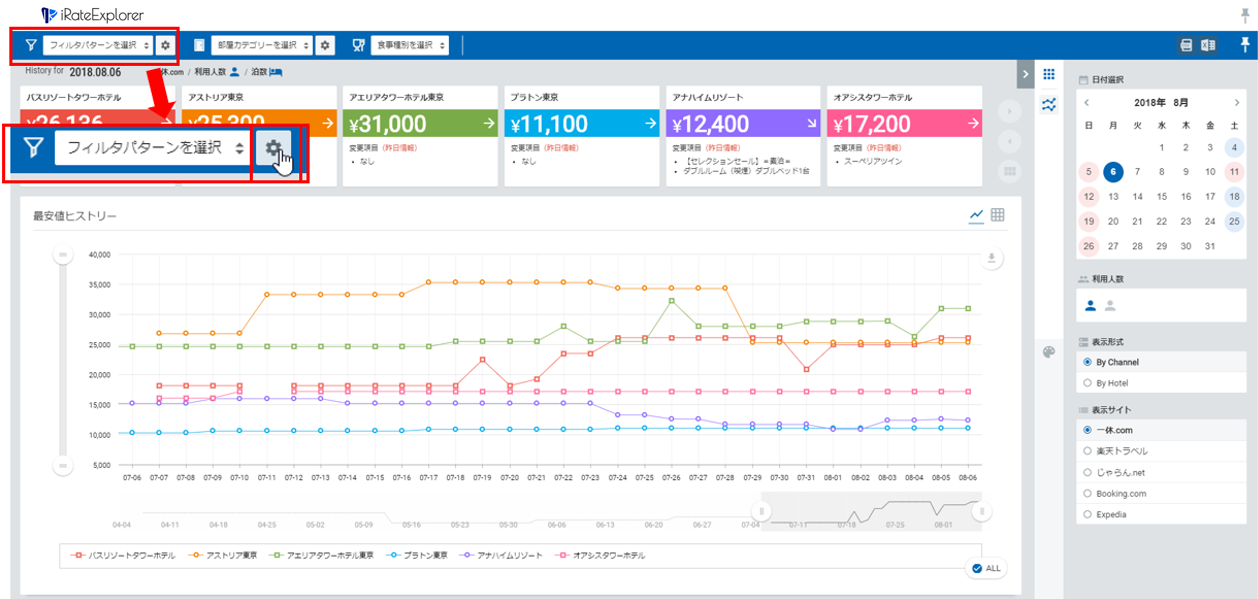Collapse the right sidebar with chevron
Viewport: 1258px width, 599px height.
pyautogui.click(x=1025, y=74)
